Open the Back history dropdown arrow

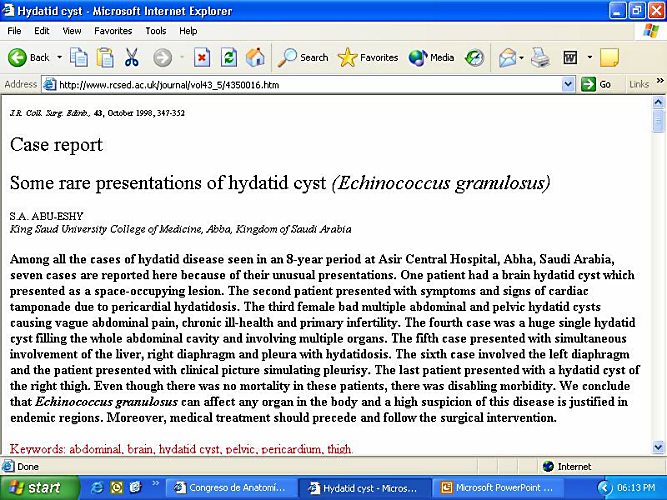point(60,57)
